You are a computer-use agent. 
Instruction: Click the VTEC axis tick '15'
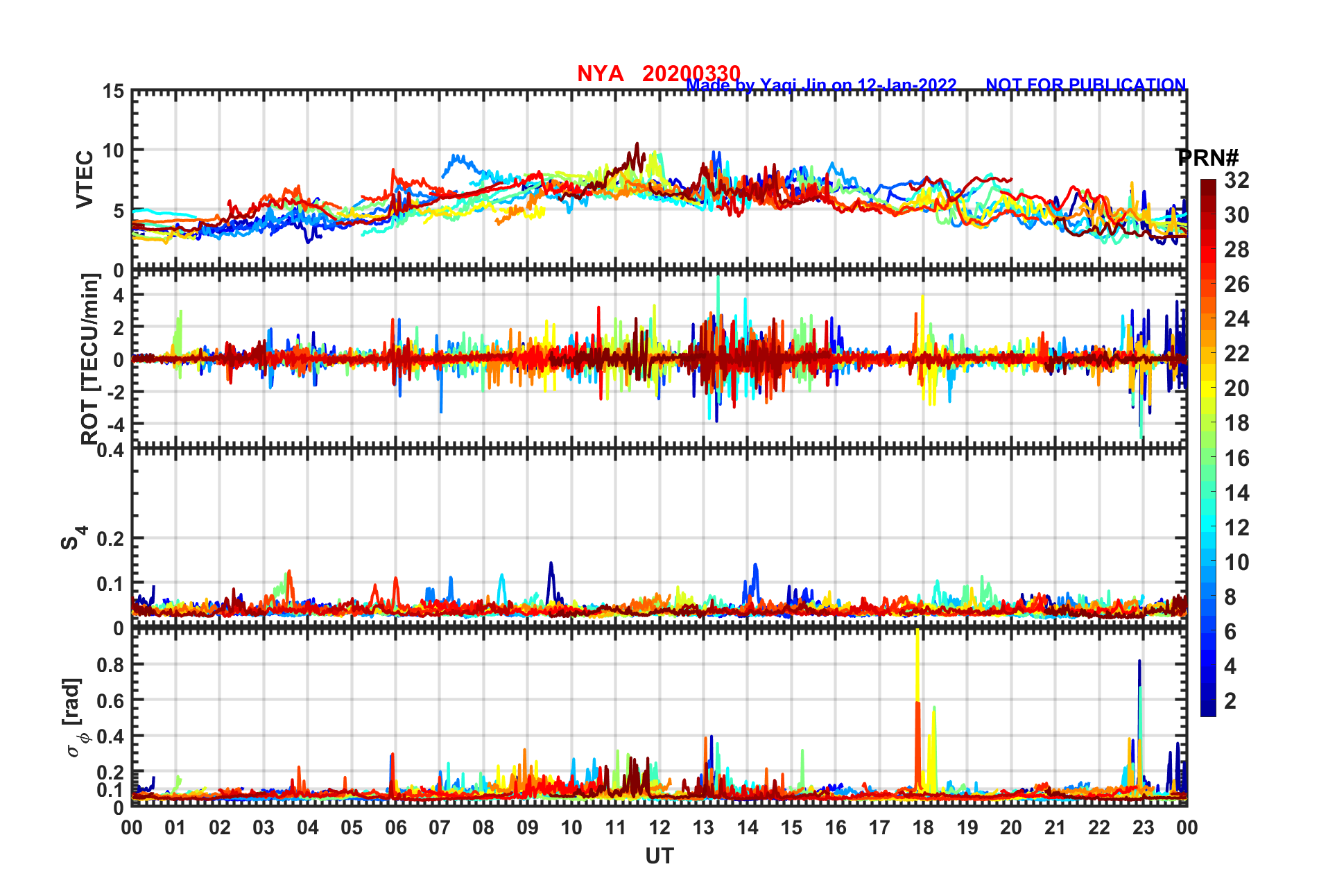coord(114,92)
